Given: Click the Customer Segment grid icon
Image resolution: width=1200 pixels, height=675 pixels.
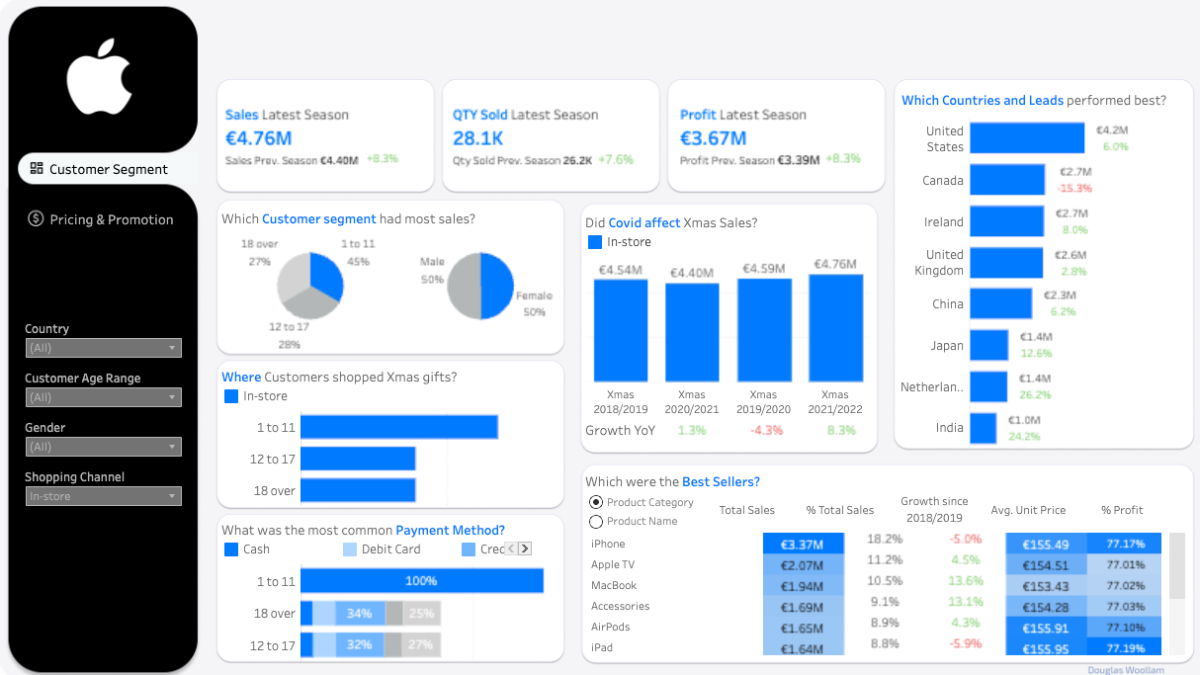Looking at the screenshot, I should [x=37, y=169].
